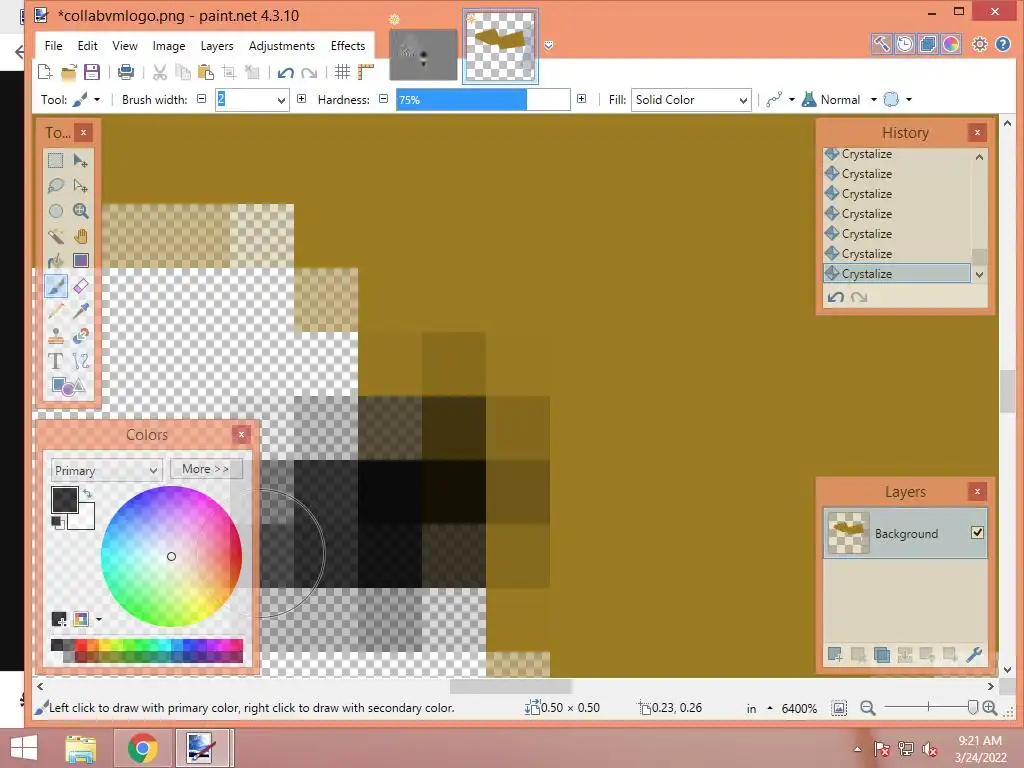Increase brush width with plus button
Image resolution: width=1024 pixels, height=768 pixels.
[x=301, y=99]
